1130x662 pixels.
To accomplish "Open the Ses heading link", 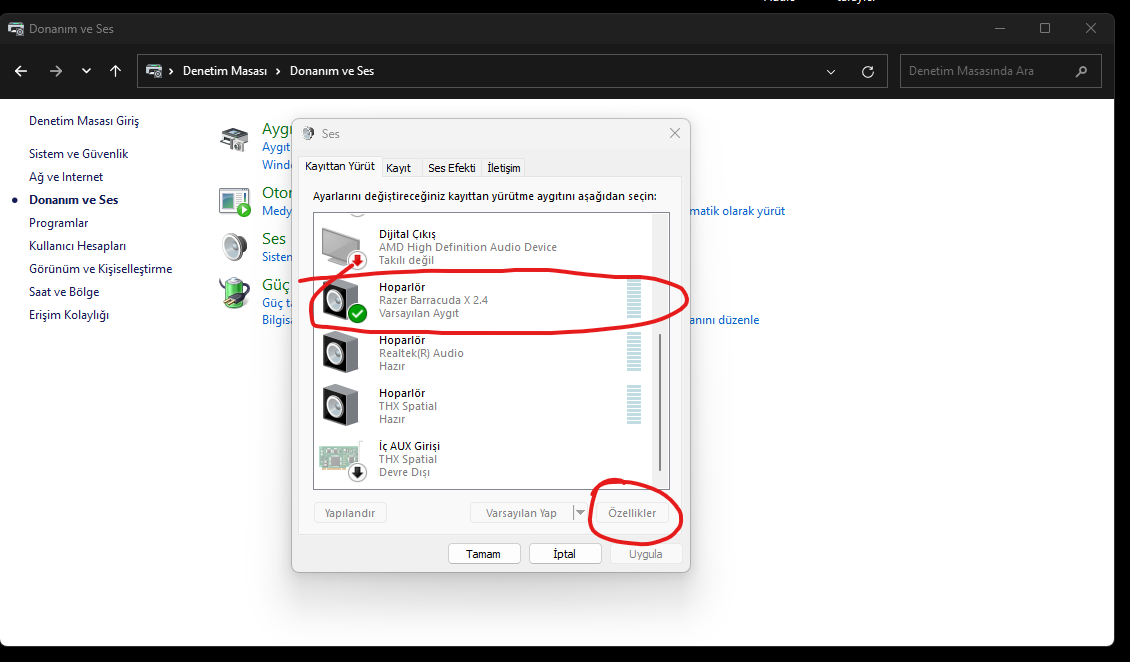I will pos(274,238).
